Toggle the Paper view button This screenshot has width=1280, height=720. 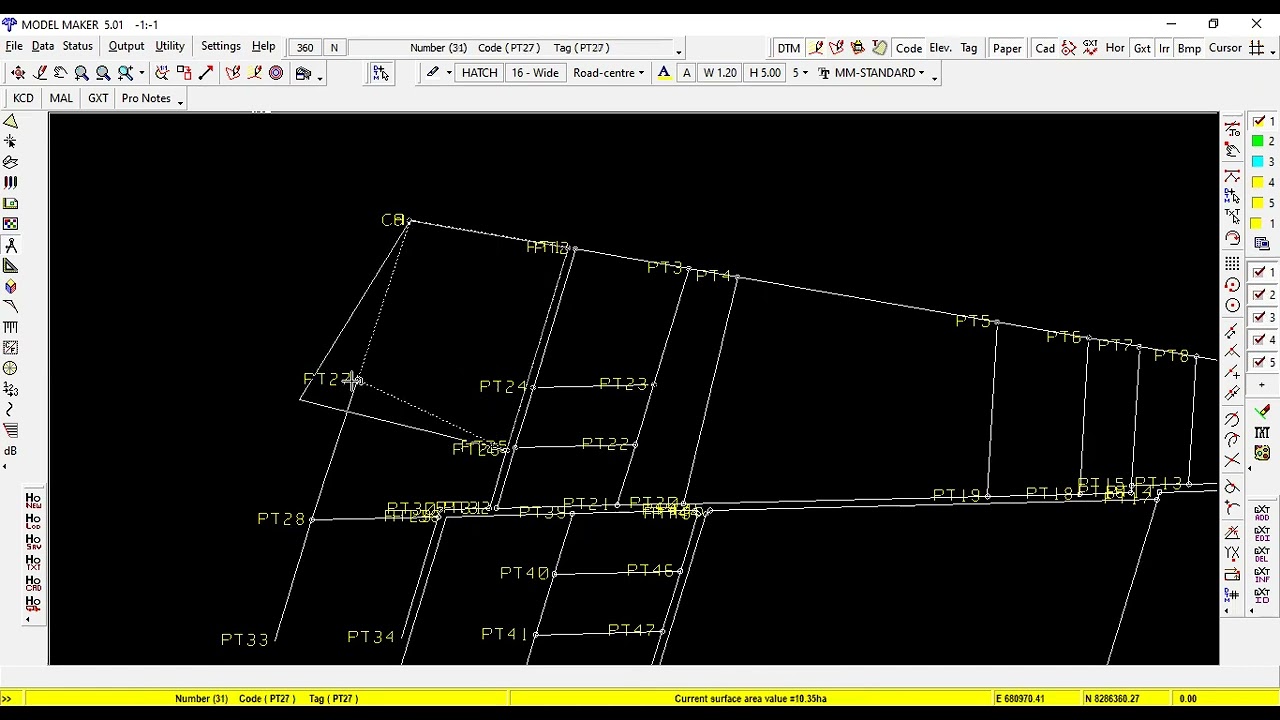[1007, 48]
